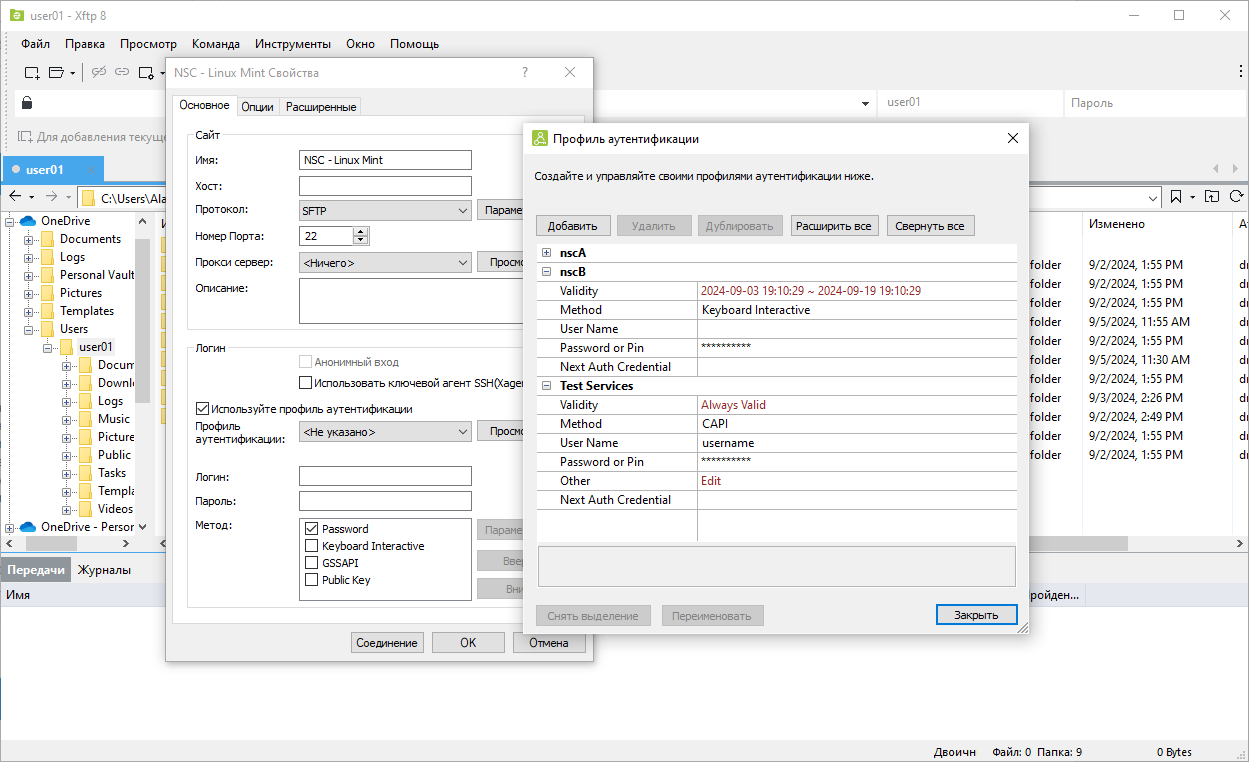Click the Изменено column header
The height and width of the screenshot is (762, 1249).
pyautogui.click(x=1117, y=225)
